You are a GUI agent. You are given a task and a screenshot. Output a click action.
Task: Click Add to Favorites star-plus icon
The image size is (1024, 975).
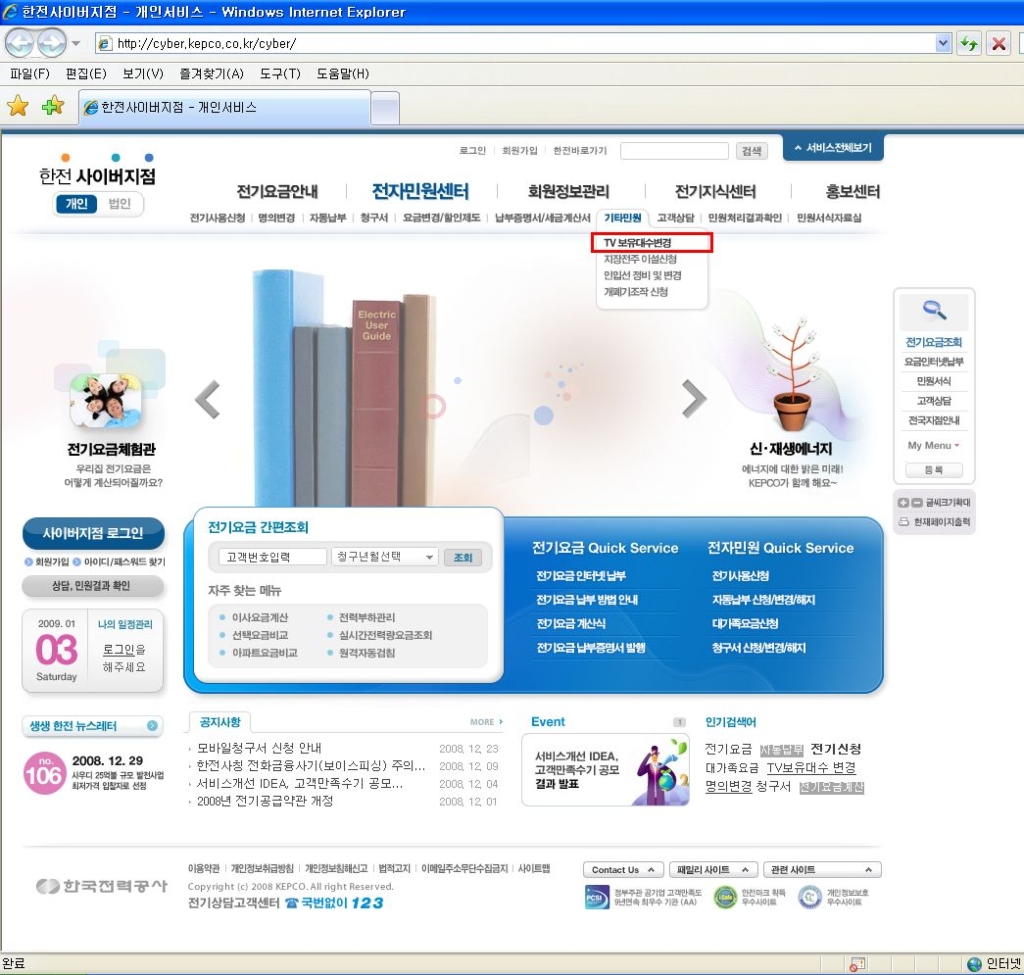[52, 106]
